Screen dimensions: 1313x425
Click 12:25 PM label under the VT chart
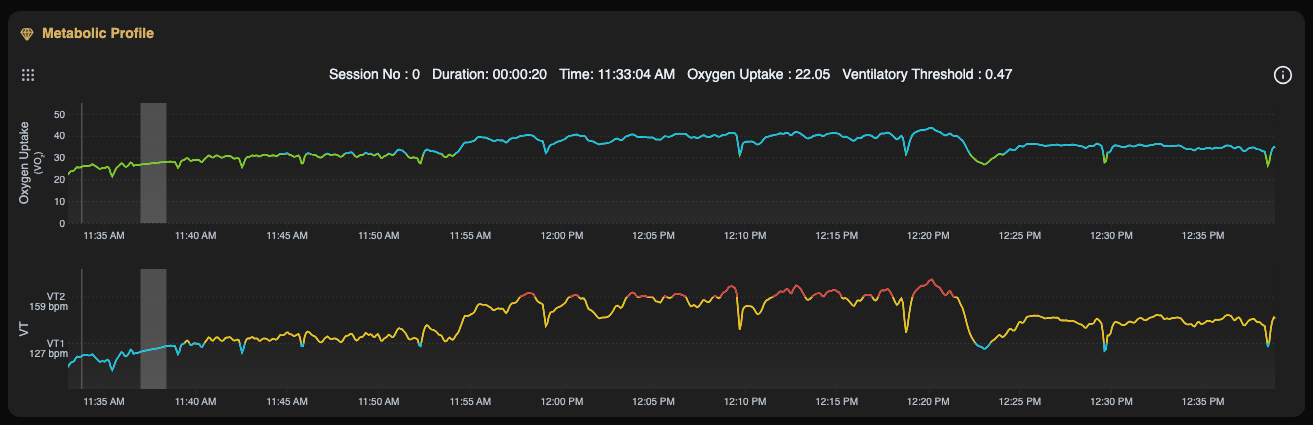(1020, 401)
